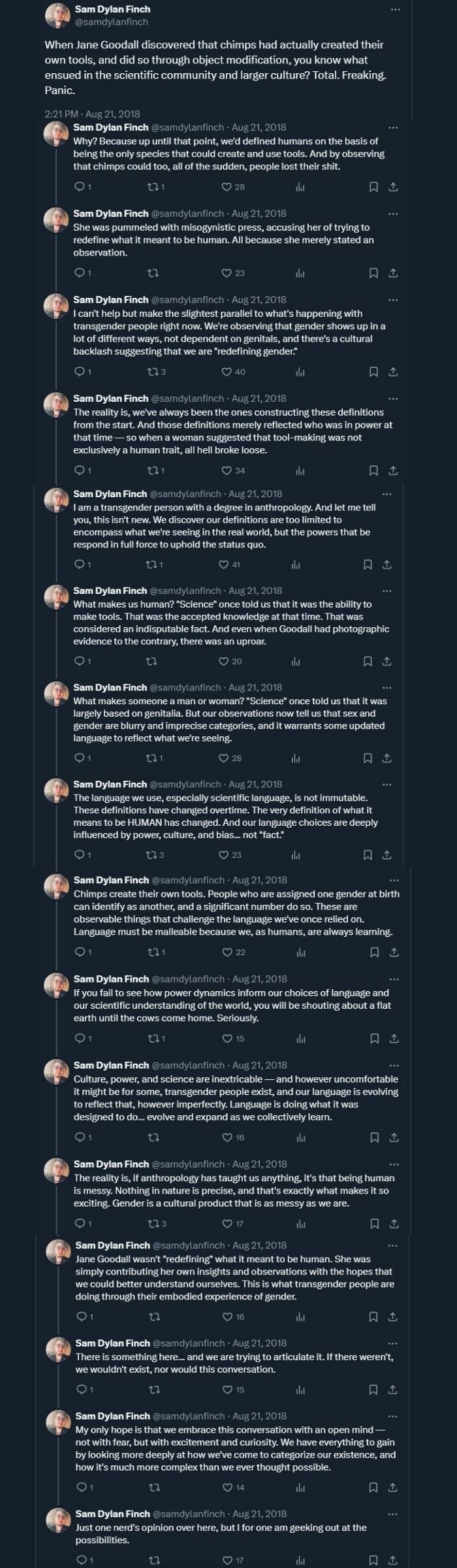Viewport: 457px width, 1568px height.
Task: View analytics for "What makes us human?" tweet
Action: [296, 661]
